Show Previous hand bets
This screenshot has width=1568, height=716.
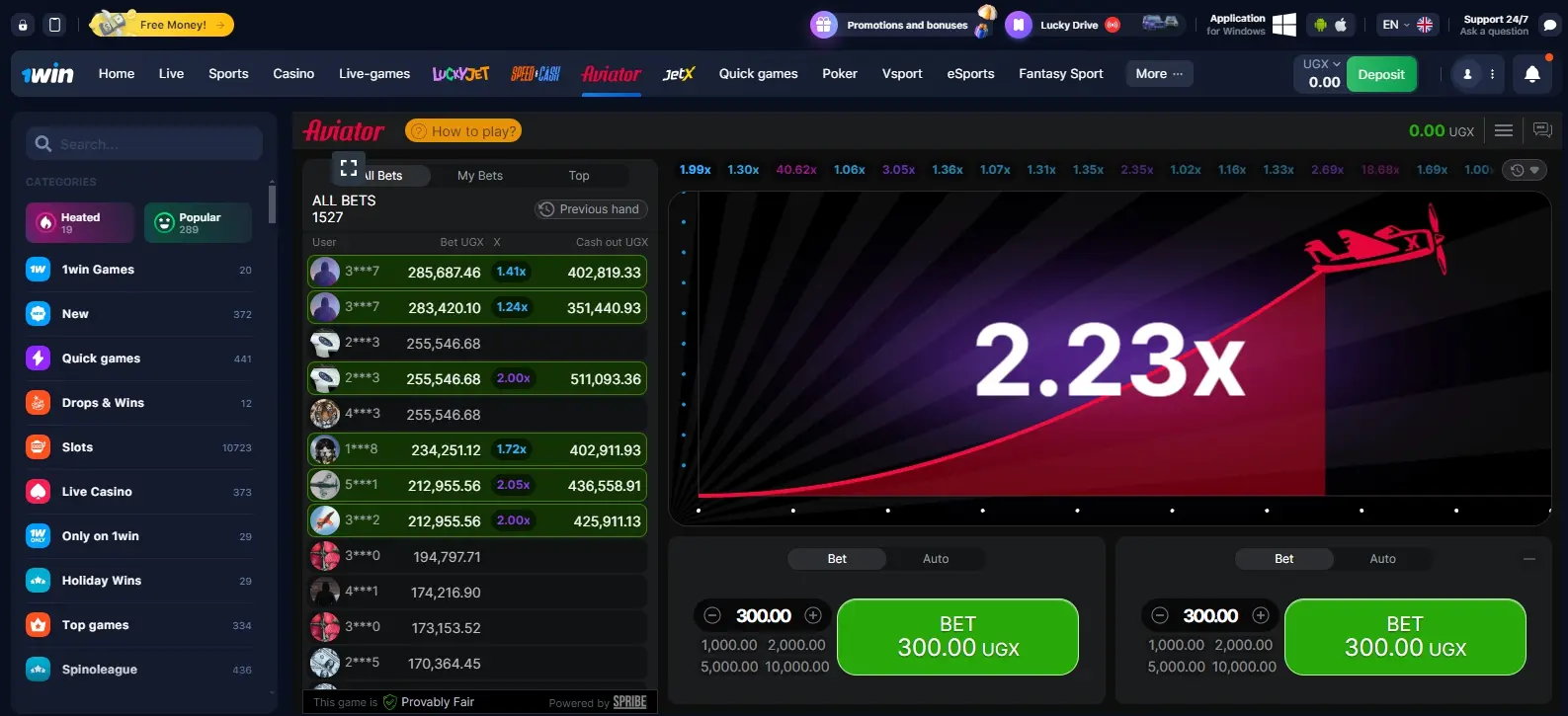591,209
